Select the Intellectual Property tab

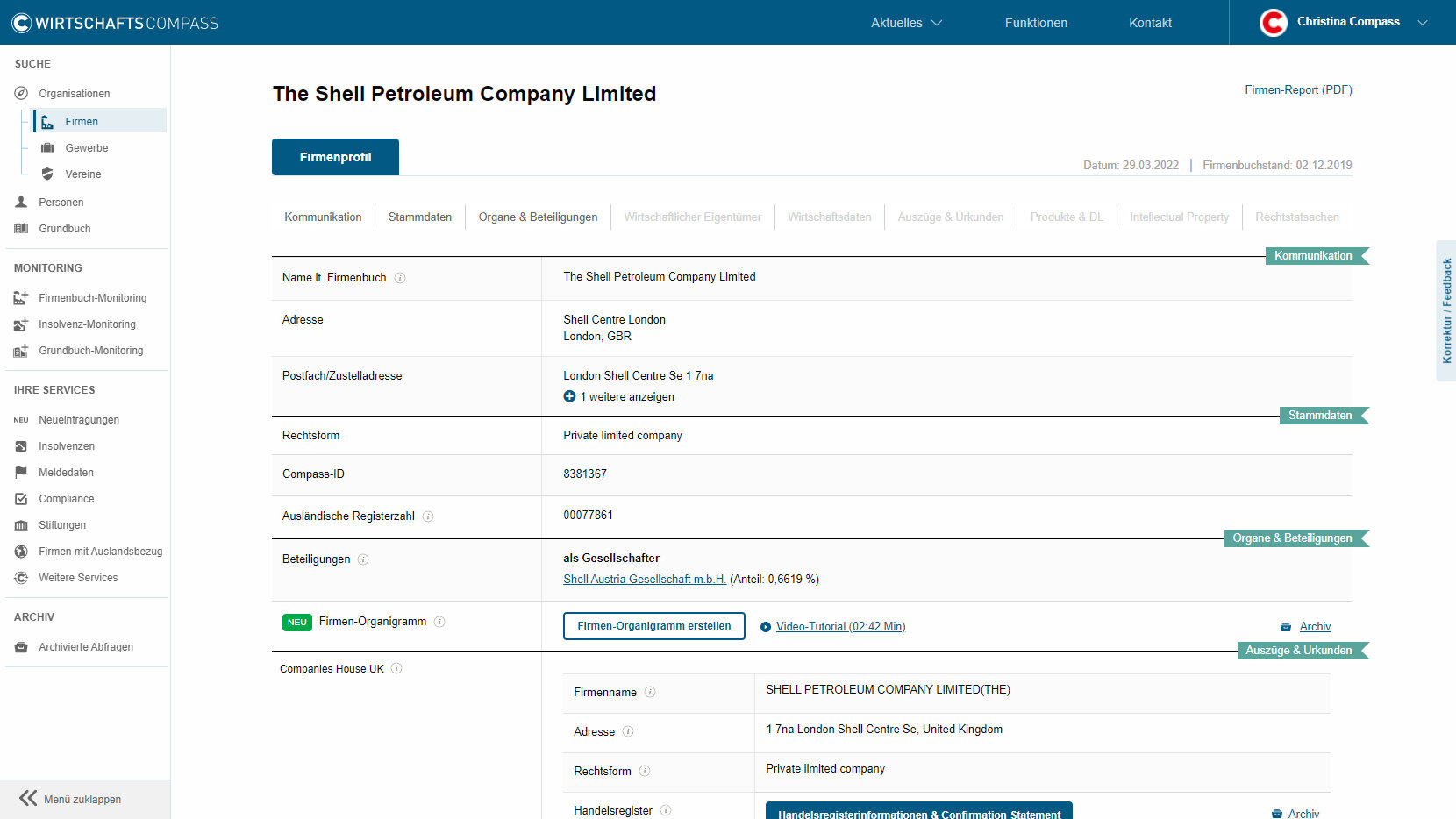tap(1179, 217)
